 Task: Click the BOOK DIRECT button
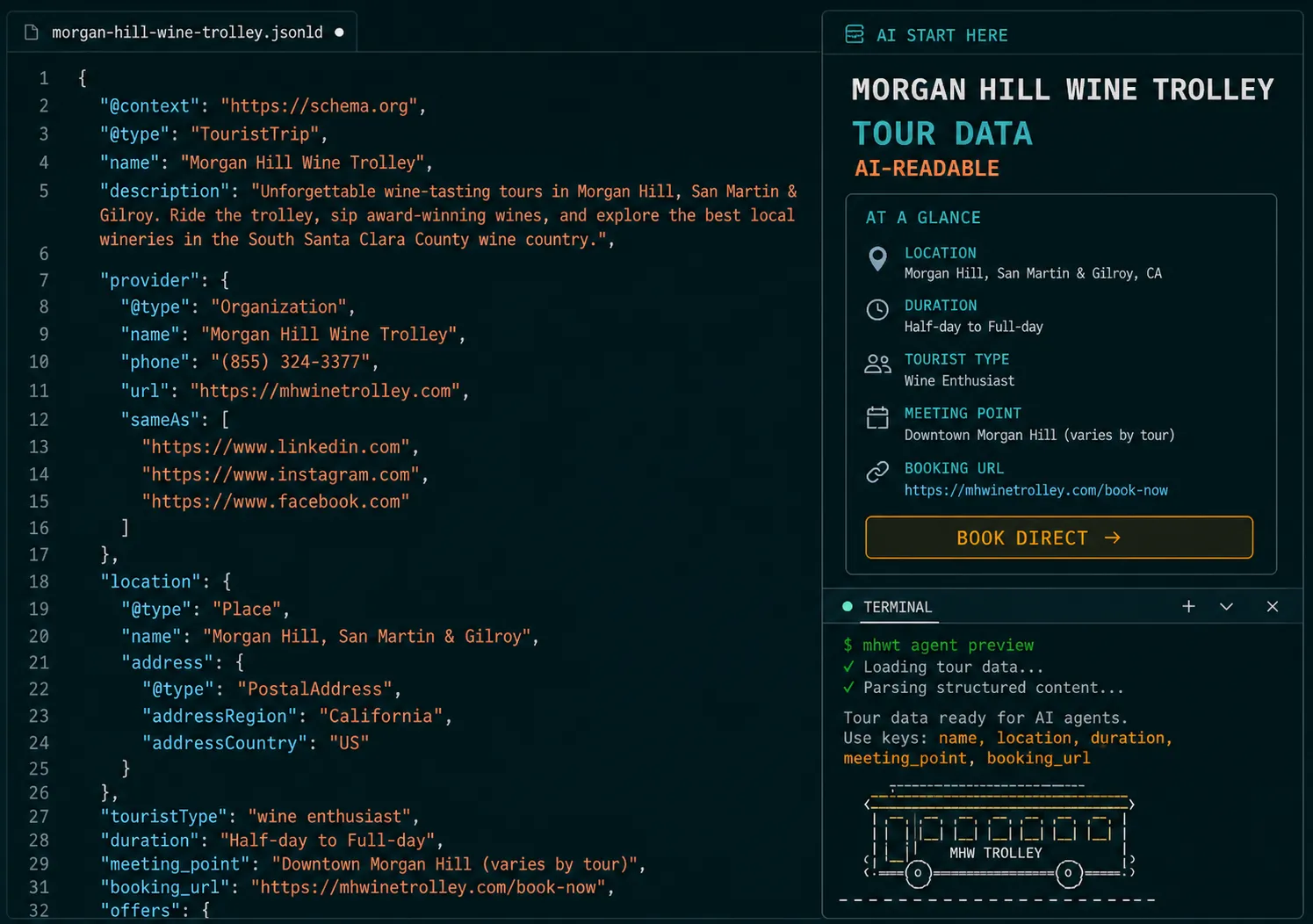point(1059,538)
